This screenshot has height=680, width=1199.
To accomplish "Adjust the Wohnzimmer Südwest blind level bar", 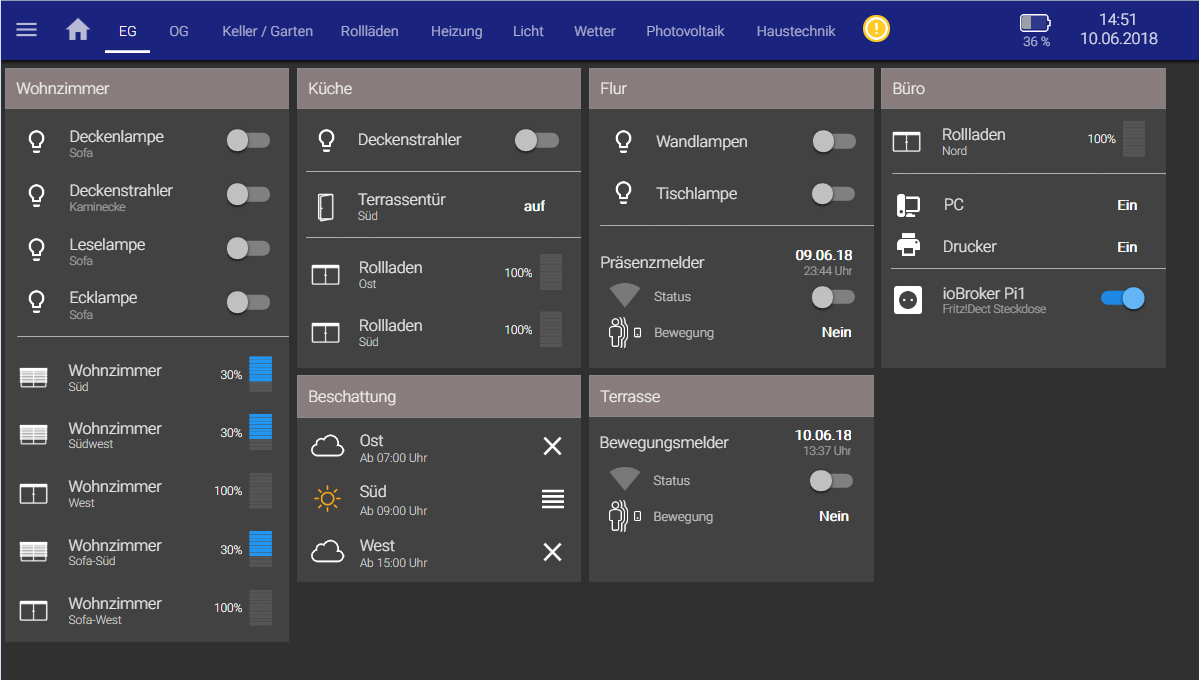I will pos(261,432).
